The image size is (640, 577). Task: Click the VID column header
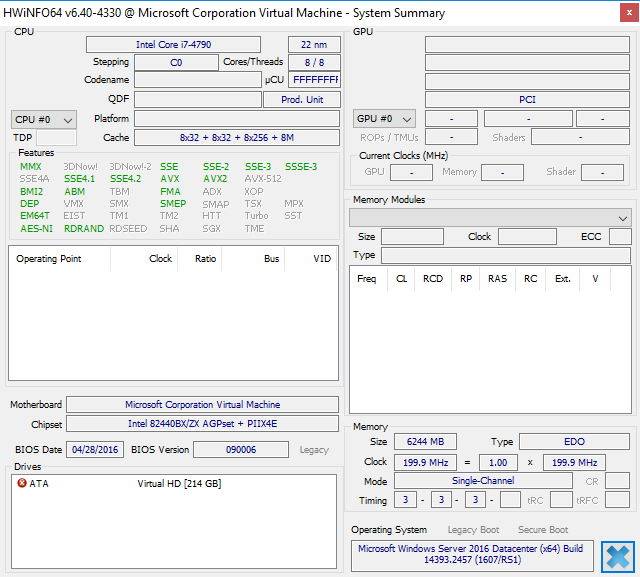point(321,259)
